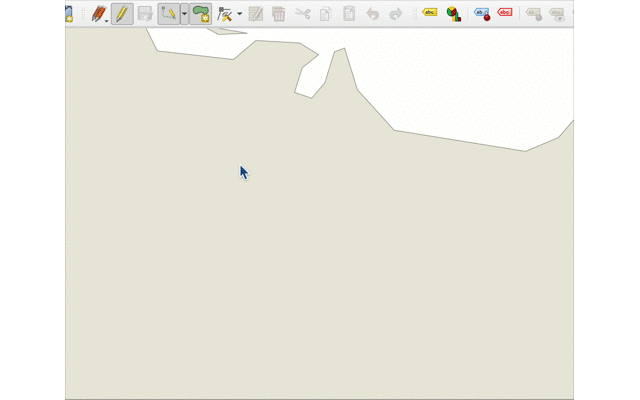
Task: Open Current Edits pencils icon
Action: coord(98,13)
